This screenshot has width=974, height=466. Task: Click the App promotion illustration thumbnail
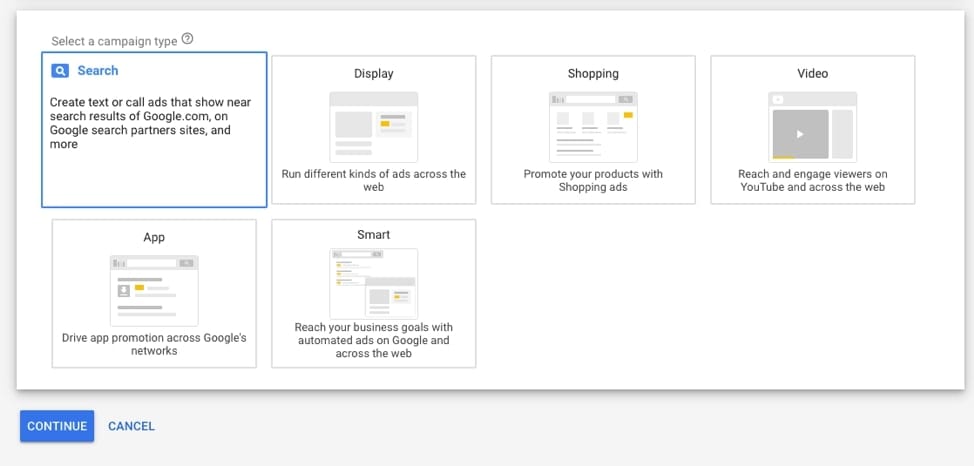tap(154, 291)
